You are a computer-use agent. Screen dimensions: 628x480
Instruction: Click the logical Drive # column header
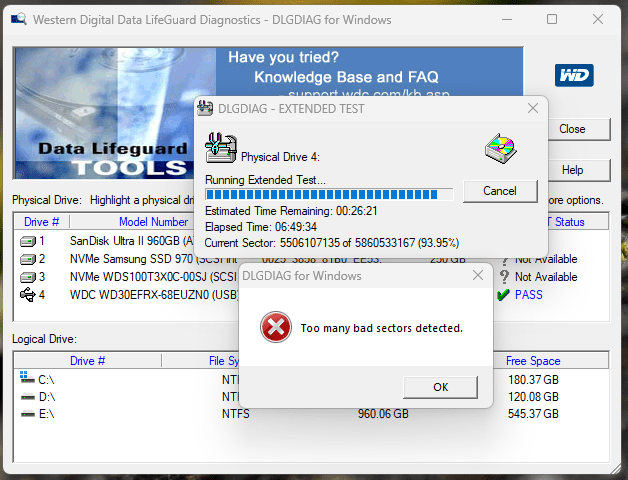87,361
